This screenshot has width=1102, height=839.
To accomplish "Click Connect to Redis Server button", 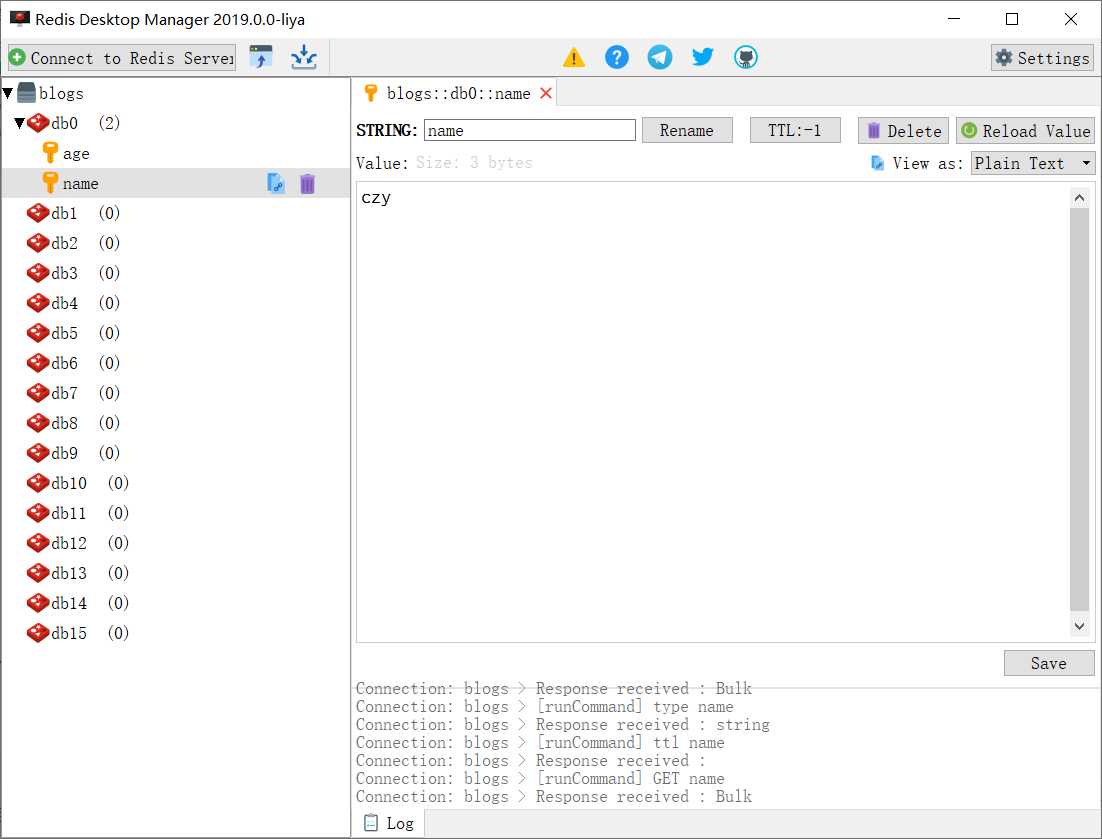I will click(122, 58).
